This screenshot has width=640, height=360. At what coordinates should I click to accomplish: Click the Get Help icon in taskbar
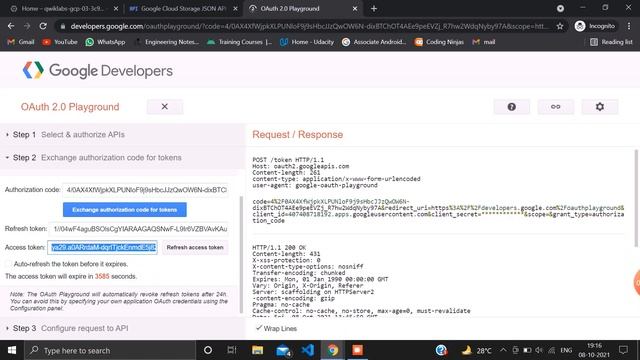tap(441, 350)
